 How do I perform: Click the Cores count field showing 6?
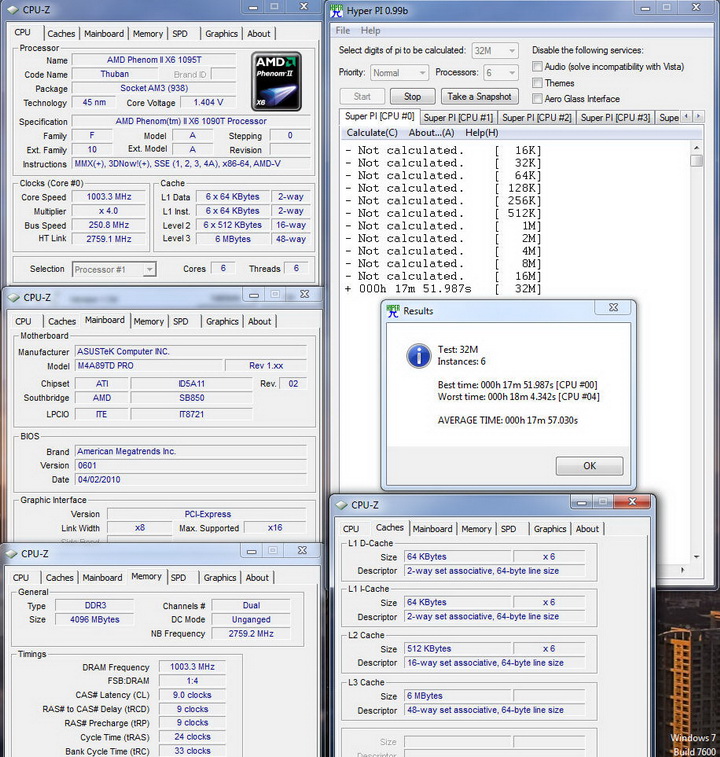point(223,268)
